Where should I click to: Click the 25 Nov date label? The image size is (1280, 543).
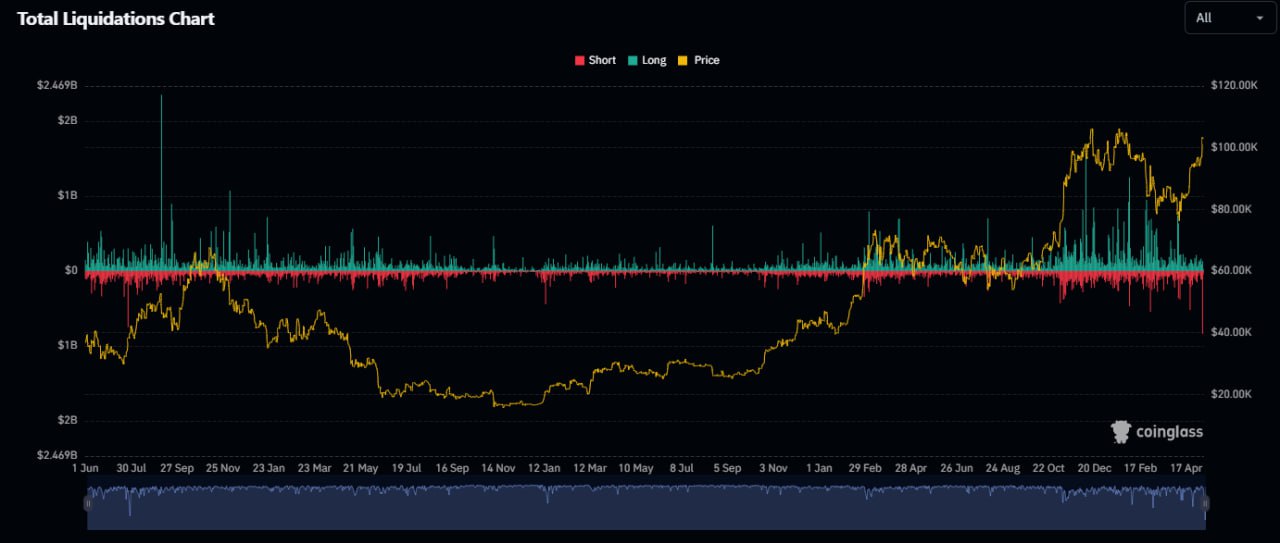pyautogui.click(x=223, y=468)
